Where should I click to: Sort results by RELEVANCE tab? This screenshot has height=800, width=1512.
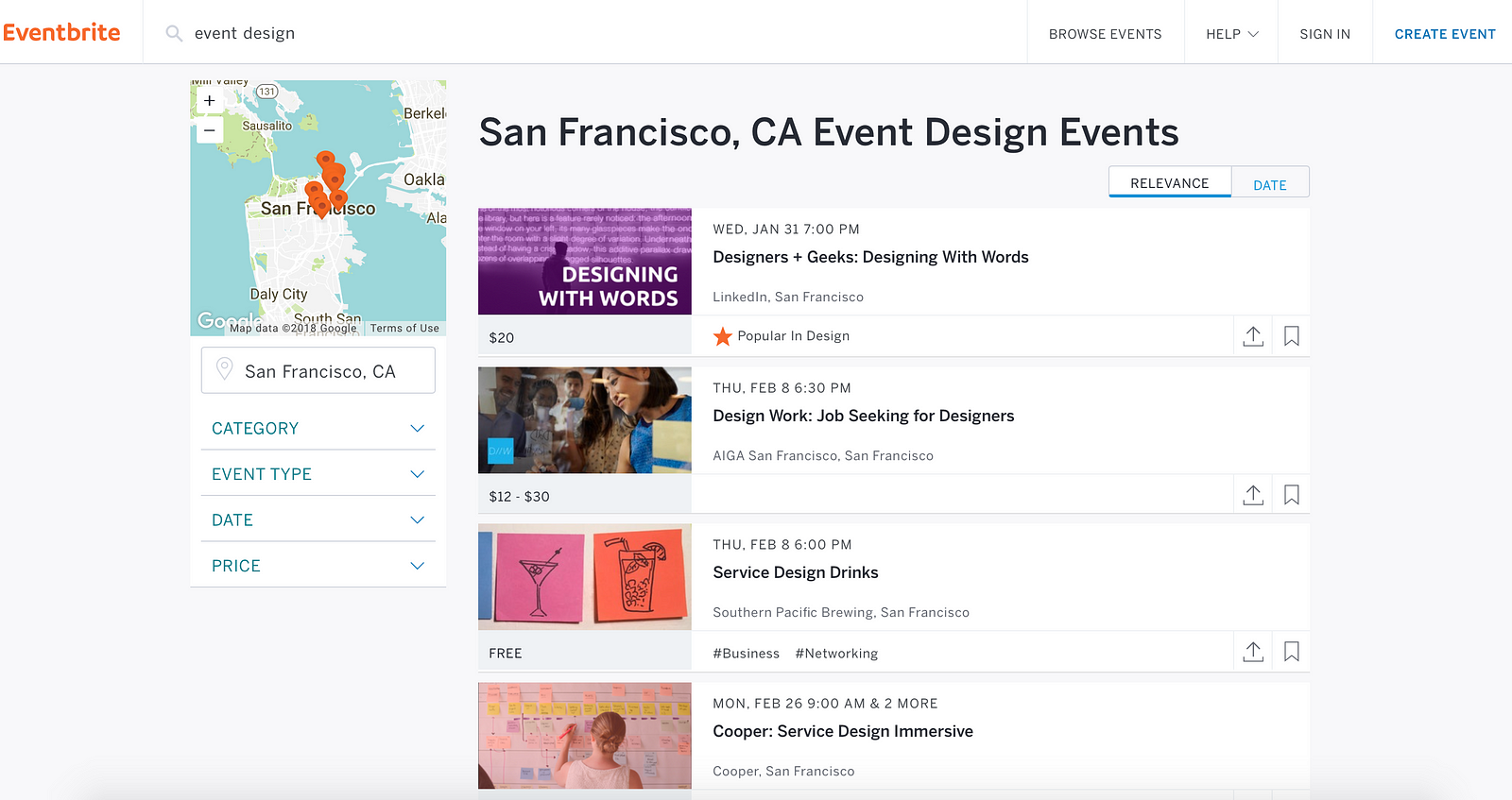pyautogui.click(x=1170, y=181)
